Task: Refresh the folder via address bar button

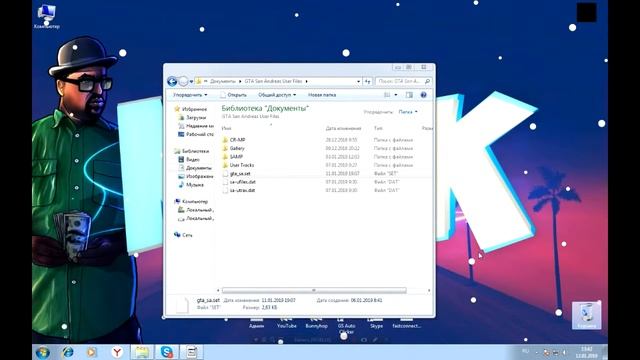Action: pyautogui.click(x=368, y=81)
